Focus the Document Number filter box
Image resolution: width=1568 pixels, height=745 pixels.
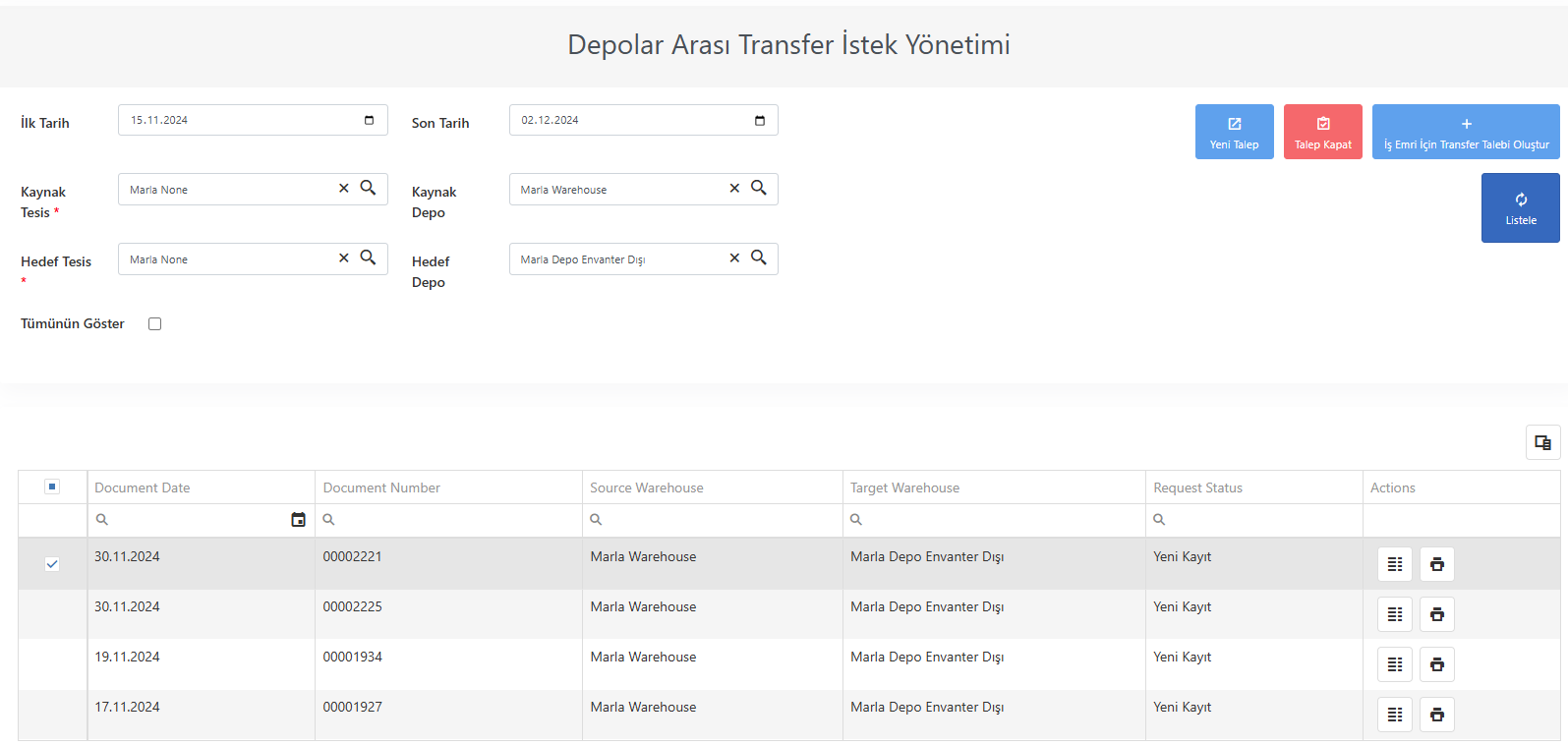(x=448, y=520)
